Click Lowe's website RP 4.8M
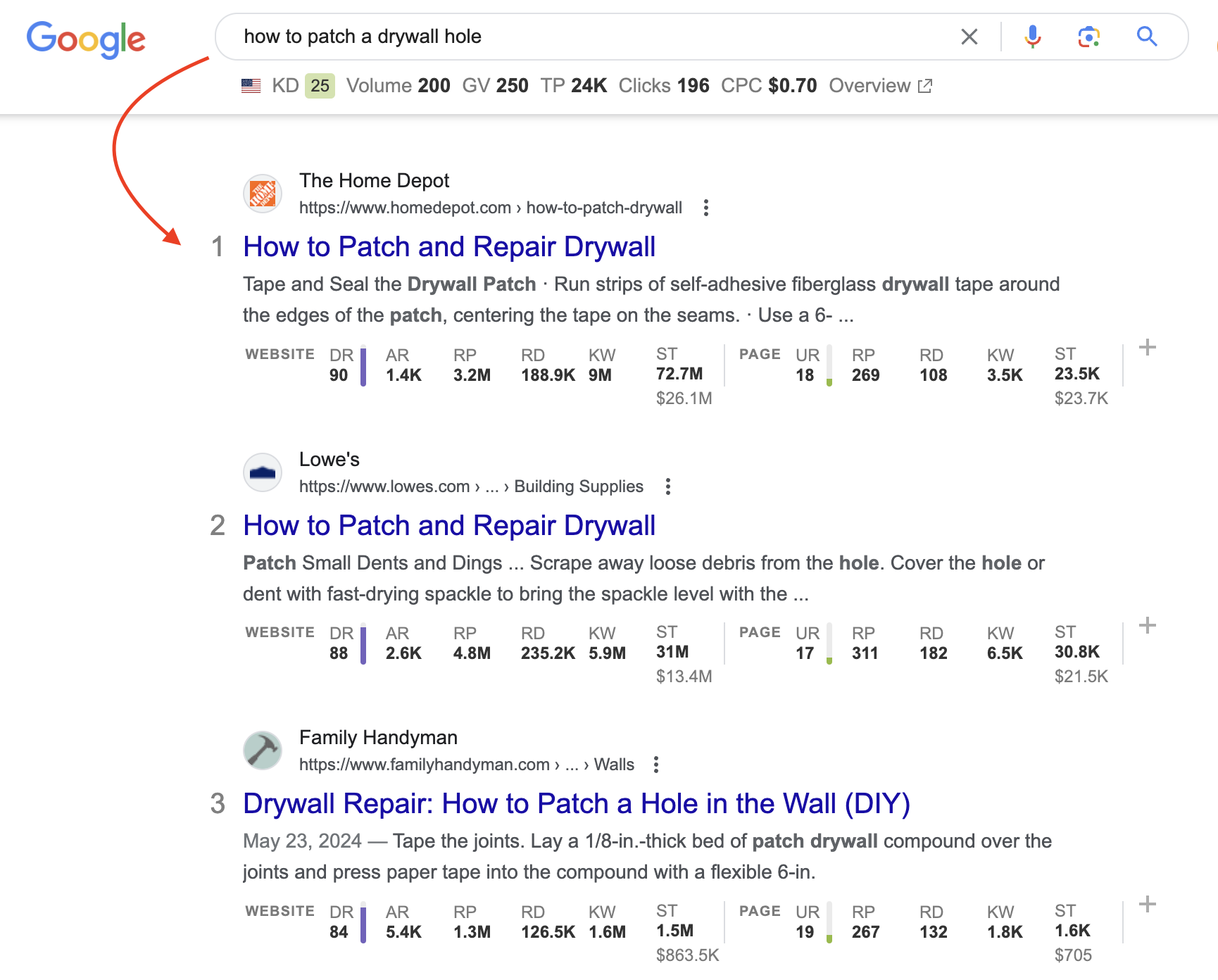 [x=472, y=653]
